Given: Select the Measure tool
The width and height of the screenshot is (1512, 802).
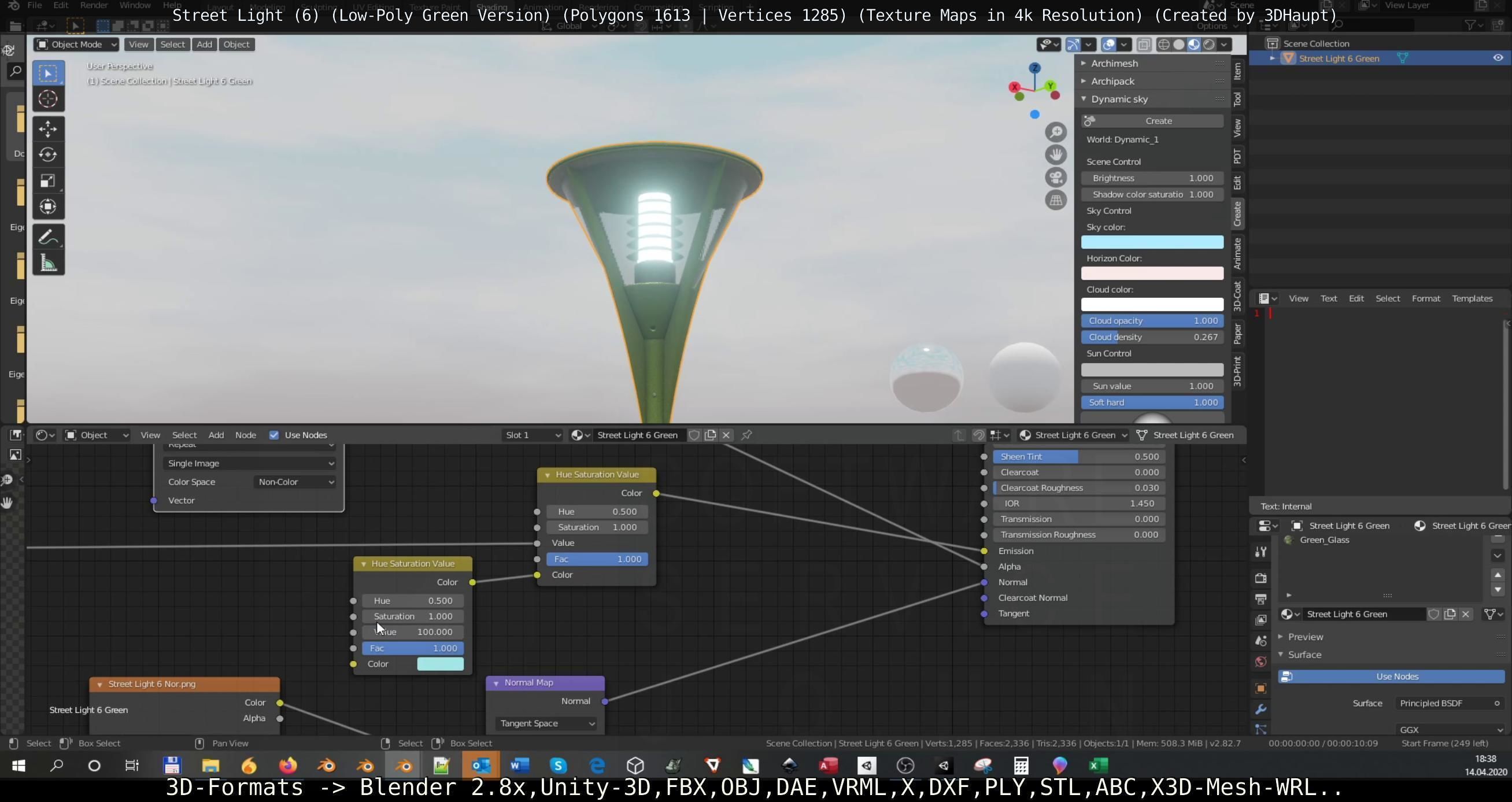Looking at the screenshot, I should [48, 264].
